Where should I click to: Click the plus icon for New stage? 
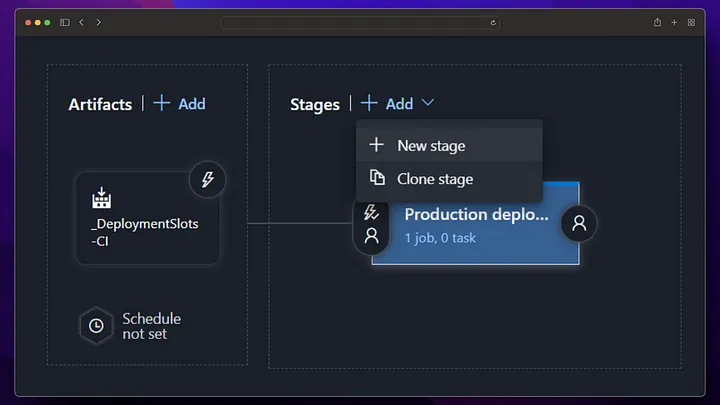coord(377,145)
